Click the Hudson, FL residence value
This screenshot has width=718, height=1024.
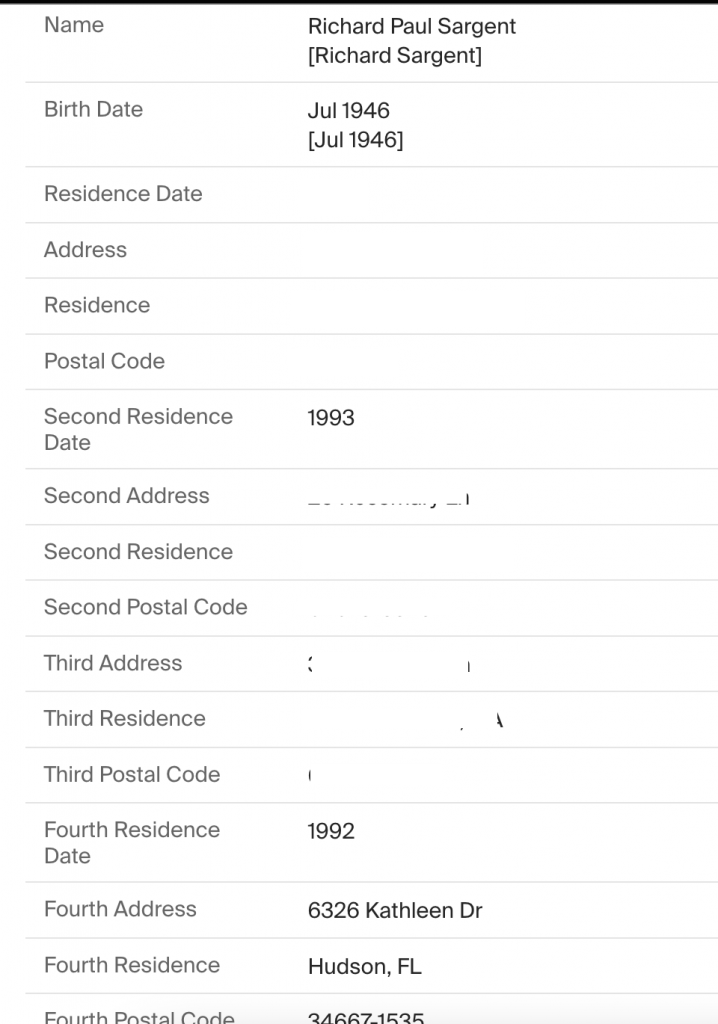(x=364, y=967)
